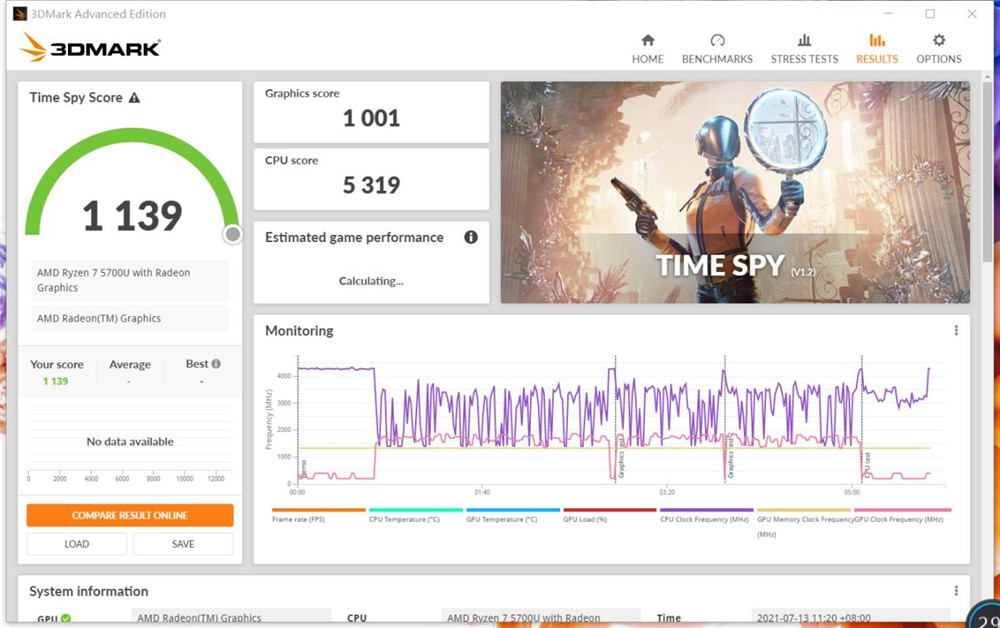The image size is (1000, 628).
Task: Open the Home icon in navigation
Action: point(647,41)
